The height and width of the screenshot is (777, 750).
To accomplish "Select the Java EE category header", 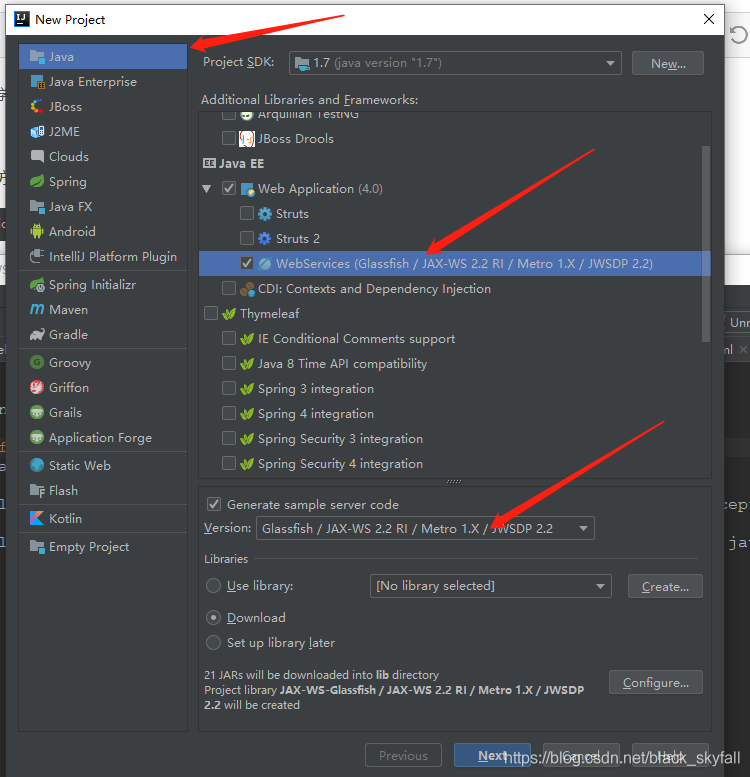I will point(233,164).
